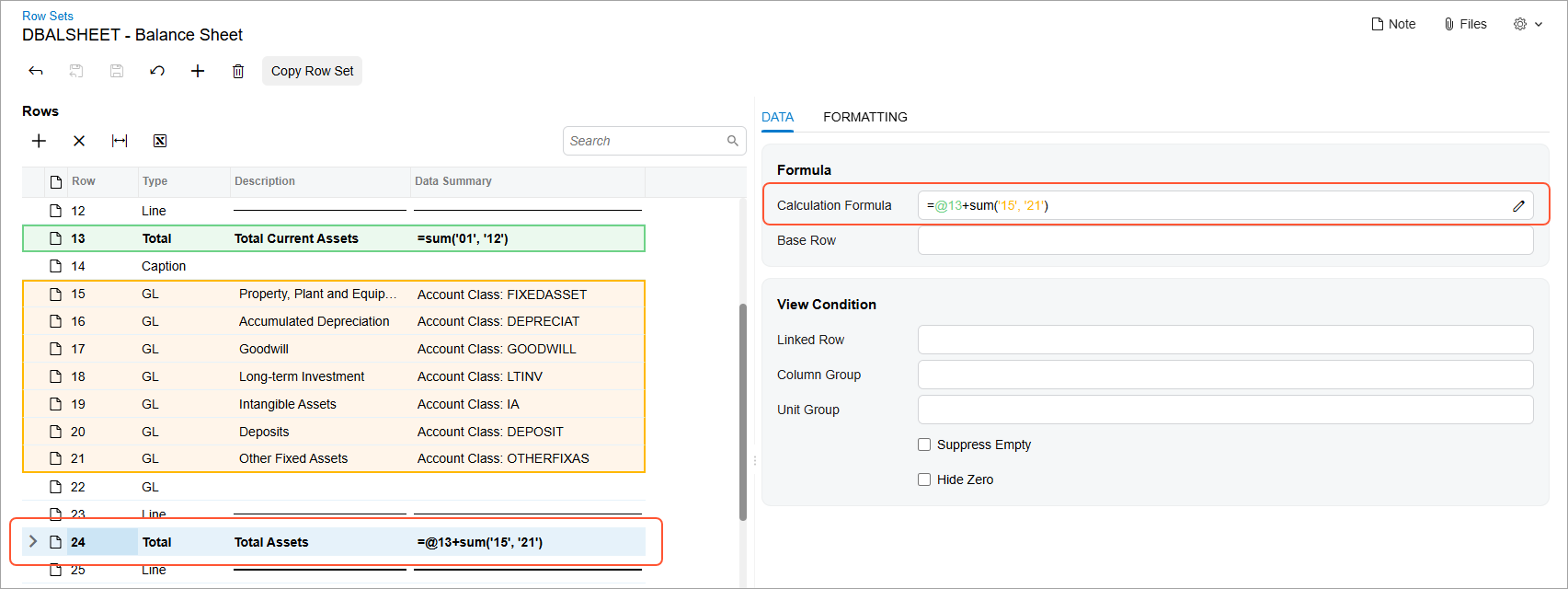Switch to the FORMATTING tab
This screenshot has width=1568, height=589.
point(865,117)
